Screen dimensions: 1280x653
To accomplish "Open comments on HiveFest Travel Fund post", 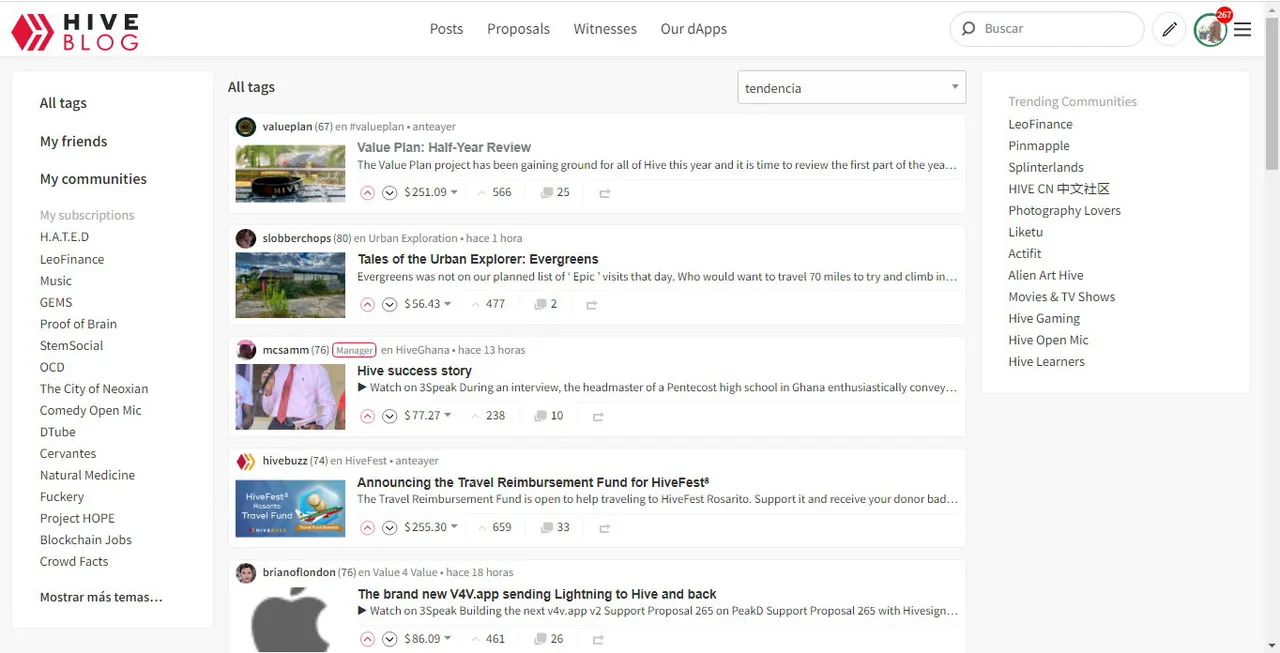I will [555, 527].
